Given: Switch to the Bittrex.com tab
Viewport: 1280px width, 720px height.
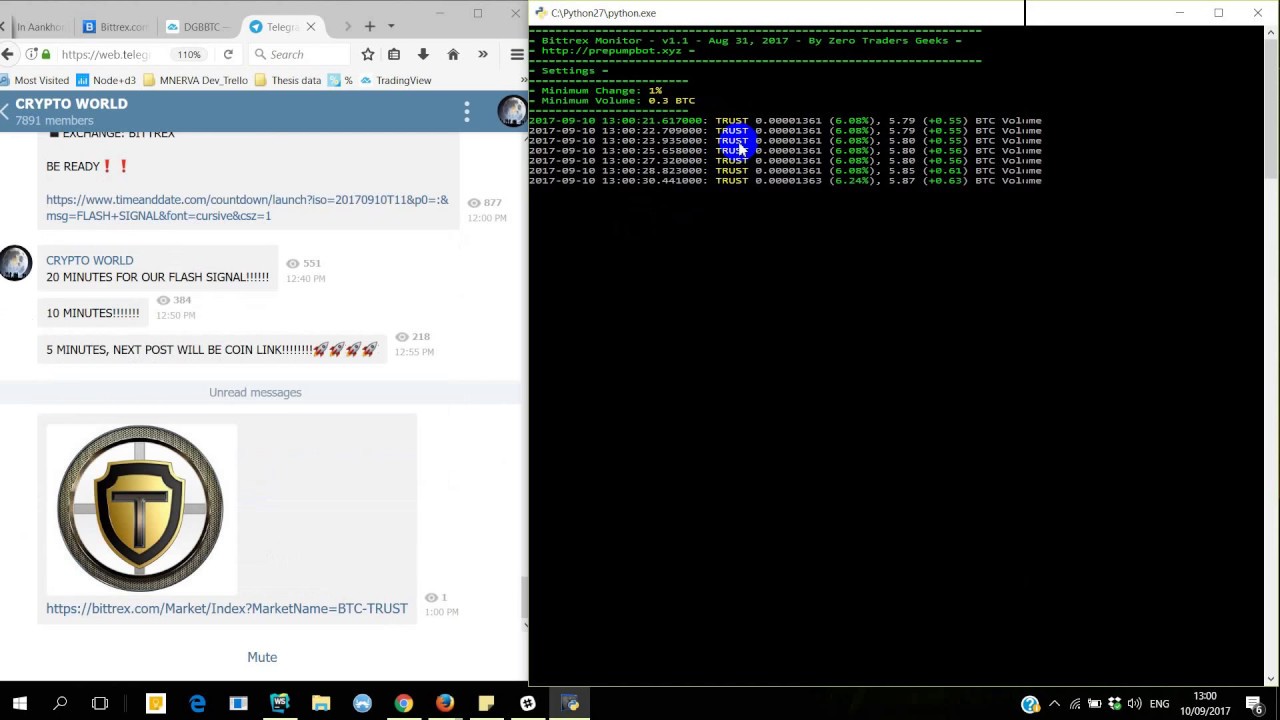Looking at the screenshot, I should pos(116,27).
